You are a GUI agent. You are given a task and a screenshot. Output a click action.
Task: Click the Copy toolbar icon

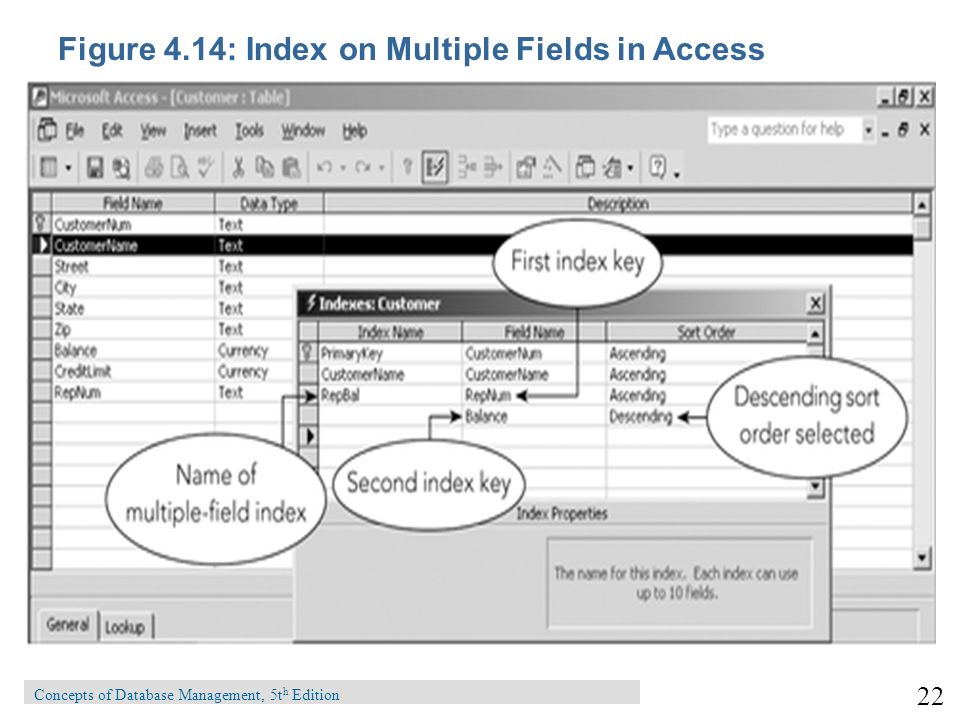coord(264,167)
